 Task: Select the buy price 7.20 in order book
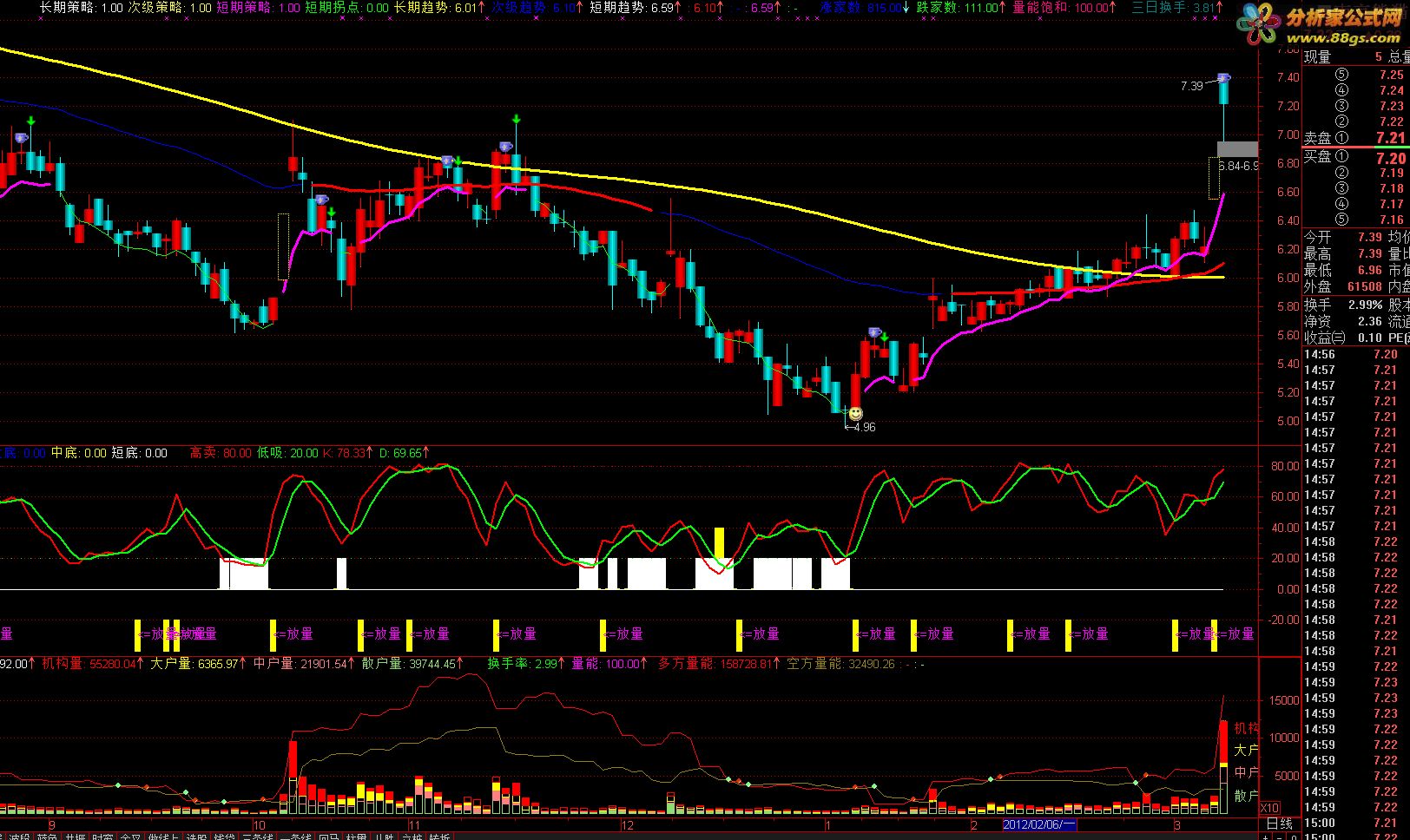coord(1390,158)
